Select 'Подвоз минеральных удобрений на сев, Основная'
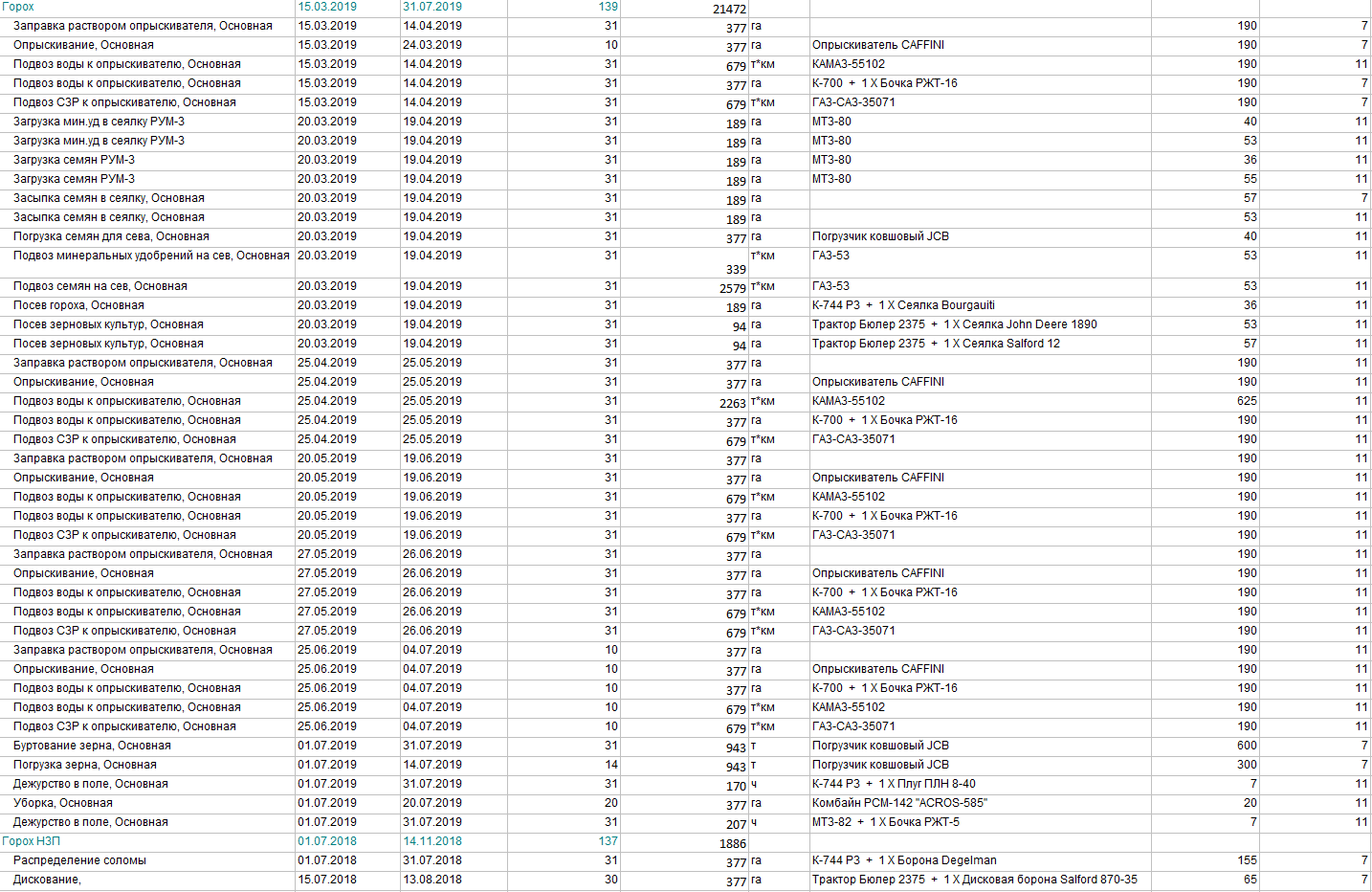1372x892 pixels. [151, 256]
